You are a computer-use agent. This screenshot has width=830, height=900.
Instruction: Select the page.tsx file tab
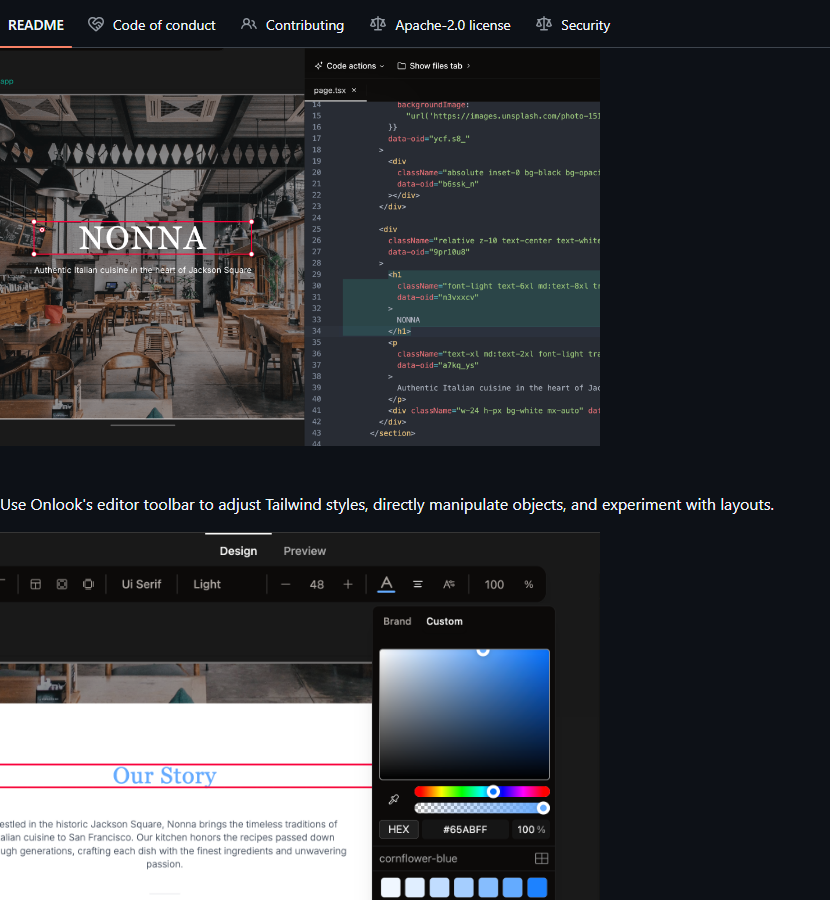(x=329, y=91)
